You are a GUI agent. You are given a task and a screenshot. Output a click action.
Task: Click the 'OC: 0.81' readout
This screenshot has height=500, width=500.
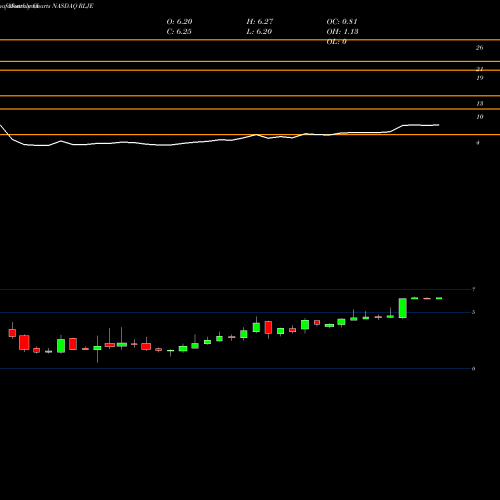[342, 22]
